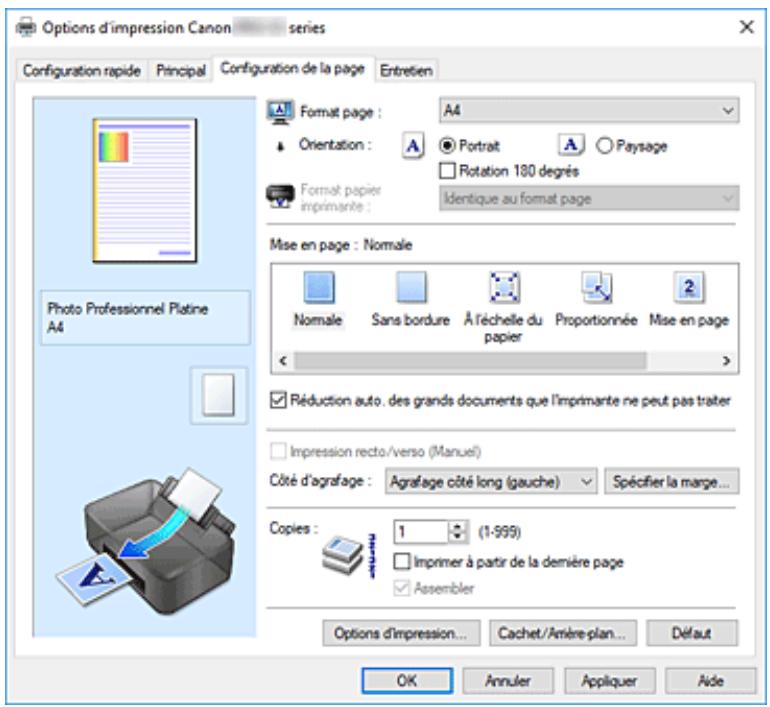Click the blank paper sheet icon in preview panel
The image size is (770, 707).
point(219,395)
